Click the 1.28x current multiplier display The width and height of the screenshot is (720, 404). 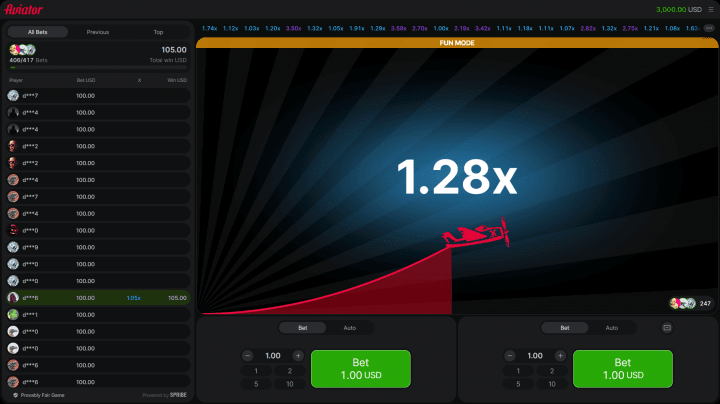pyautogui.click(x=457, y=177)
